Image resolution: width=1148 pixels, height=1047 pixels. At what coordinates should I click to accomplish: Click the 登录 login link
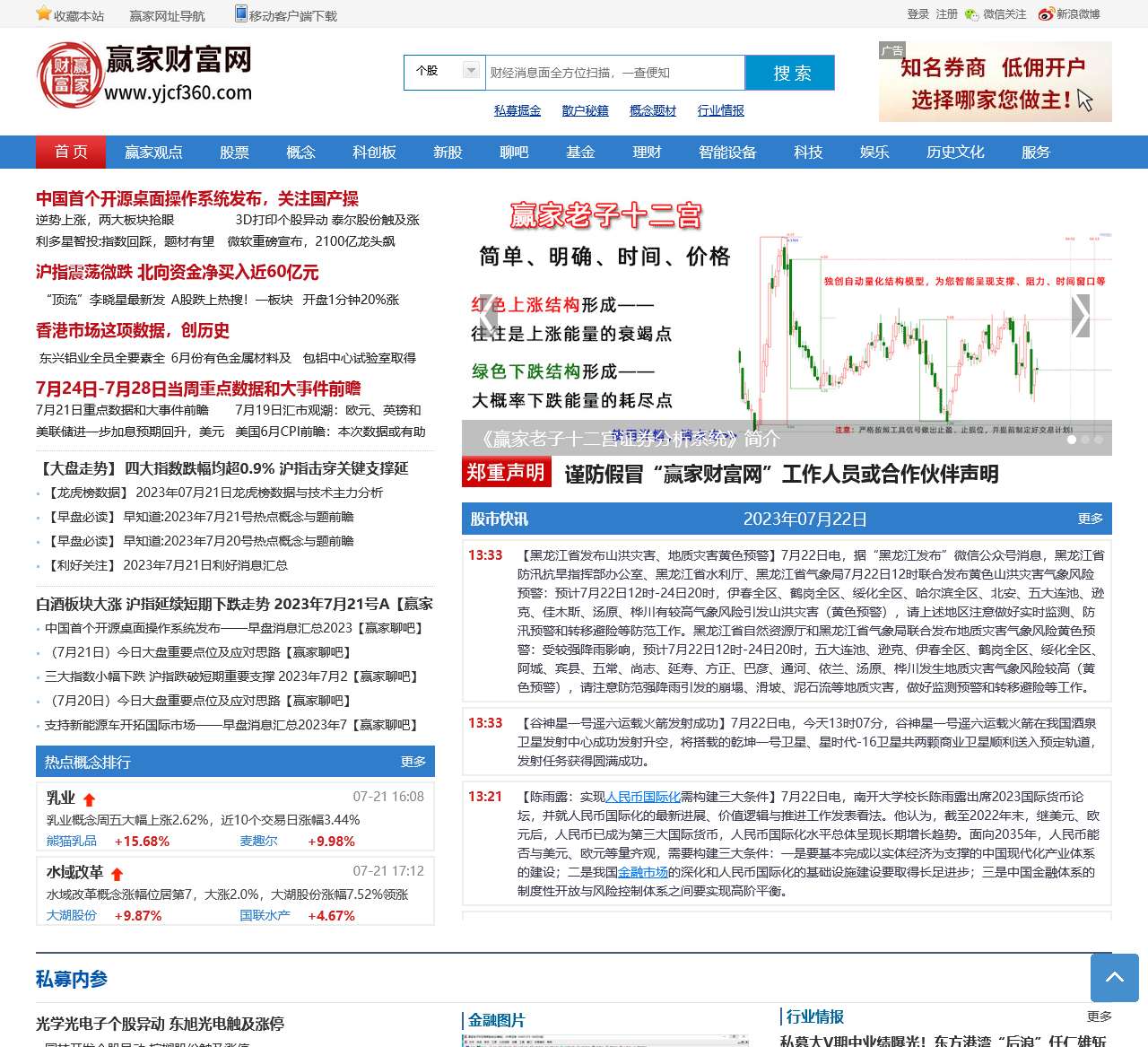point(918,15)
